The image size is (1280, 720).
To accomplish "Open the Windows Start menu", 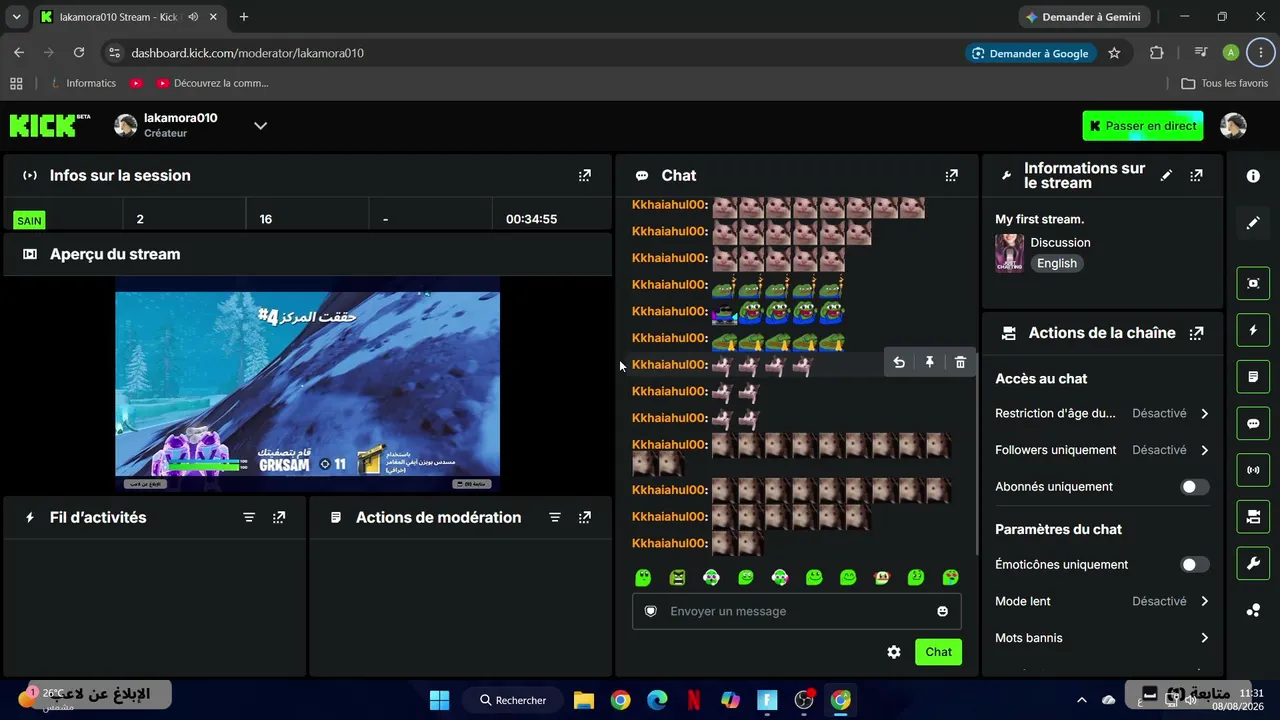I will [x=440, y=700].
